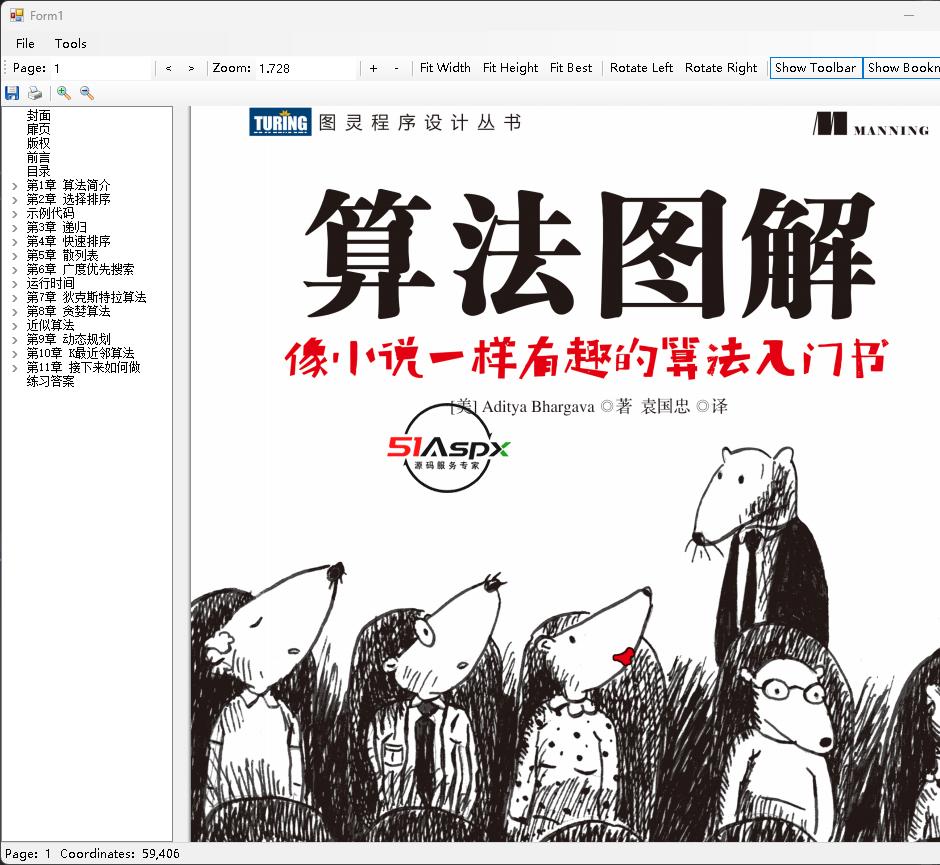Expand the 第9章 动态规划 bookmark
940x865 pixels.
[15, 340]
